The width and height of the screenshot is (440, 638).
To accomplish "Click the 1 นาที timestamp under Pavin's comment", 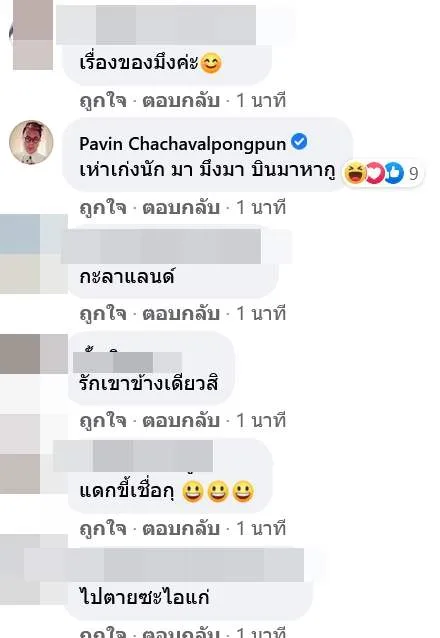I will pyautogui.click(x=261, y=208).
